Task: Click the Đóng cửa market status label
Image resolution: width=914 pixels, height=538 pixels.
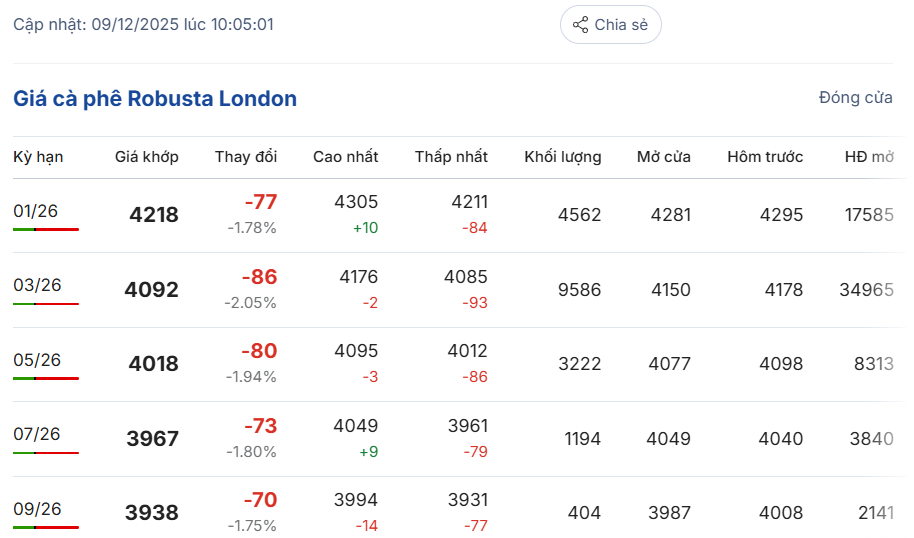Action: coord(855,98)
